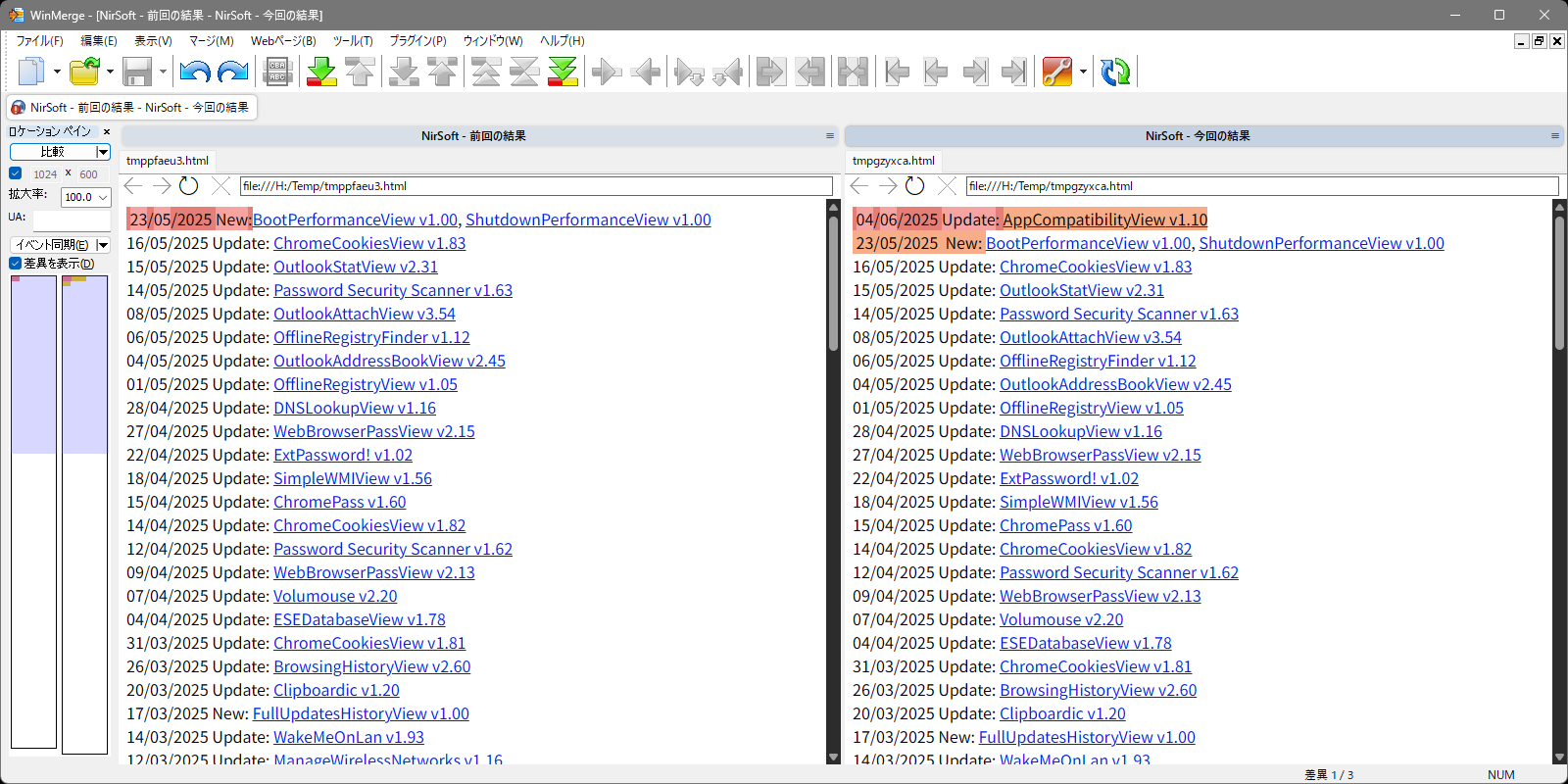Image resolution: width=1568 pixels, height=784 pixels.
Task: Go to next difference with green down arrow
Action: (x=321, y=72)
